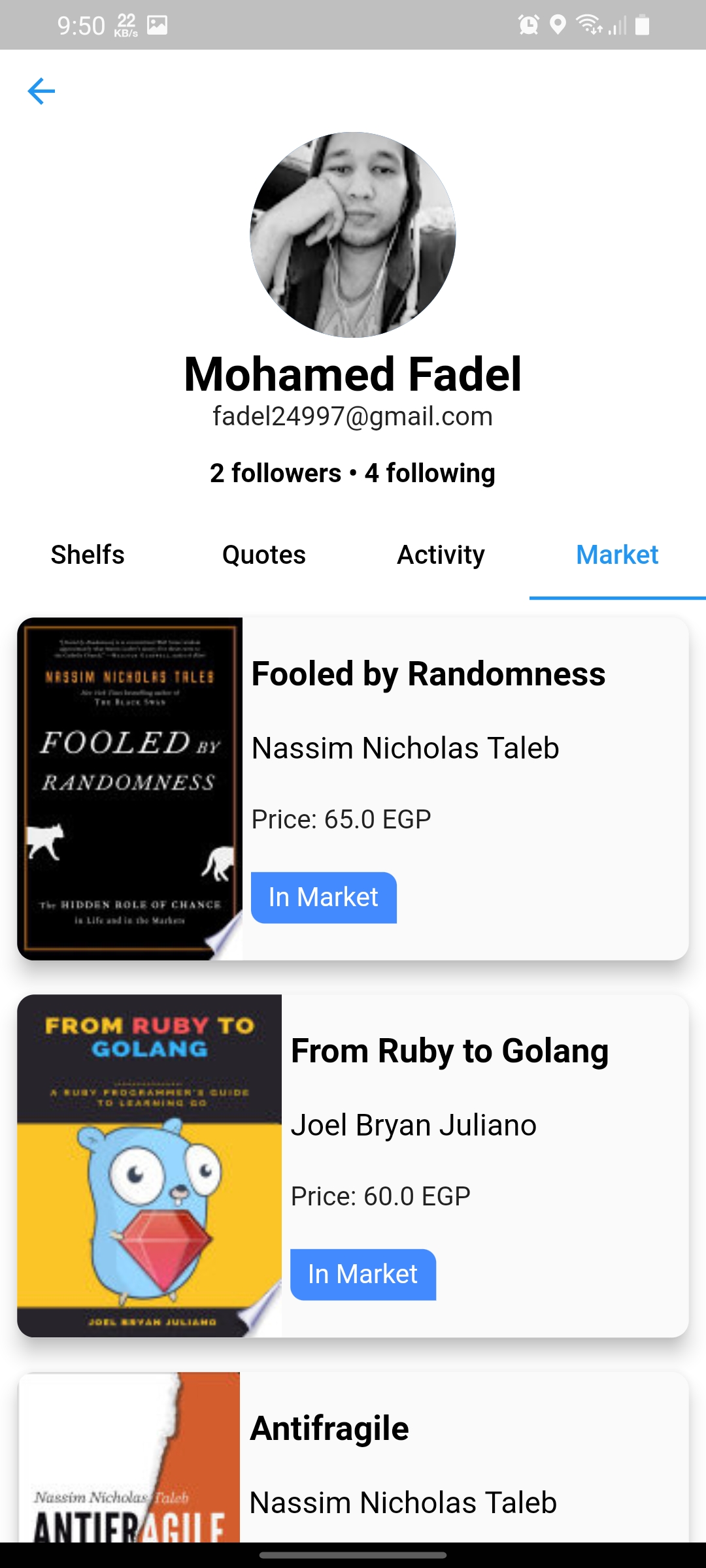Viewport: 706px width, 1568px height.
Task: Select the Market tab
Action: click(x=617, y=555)
